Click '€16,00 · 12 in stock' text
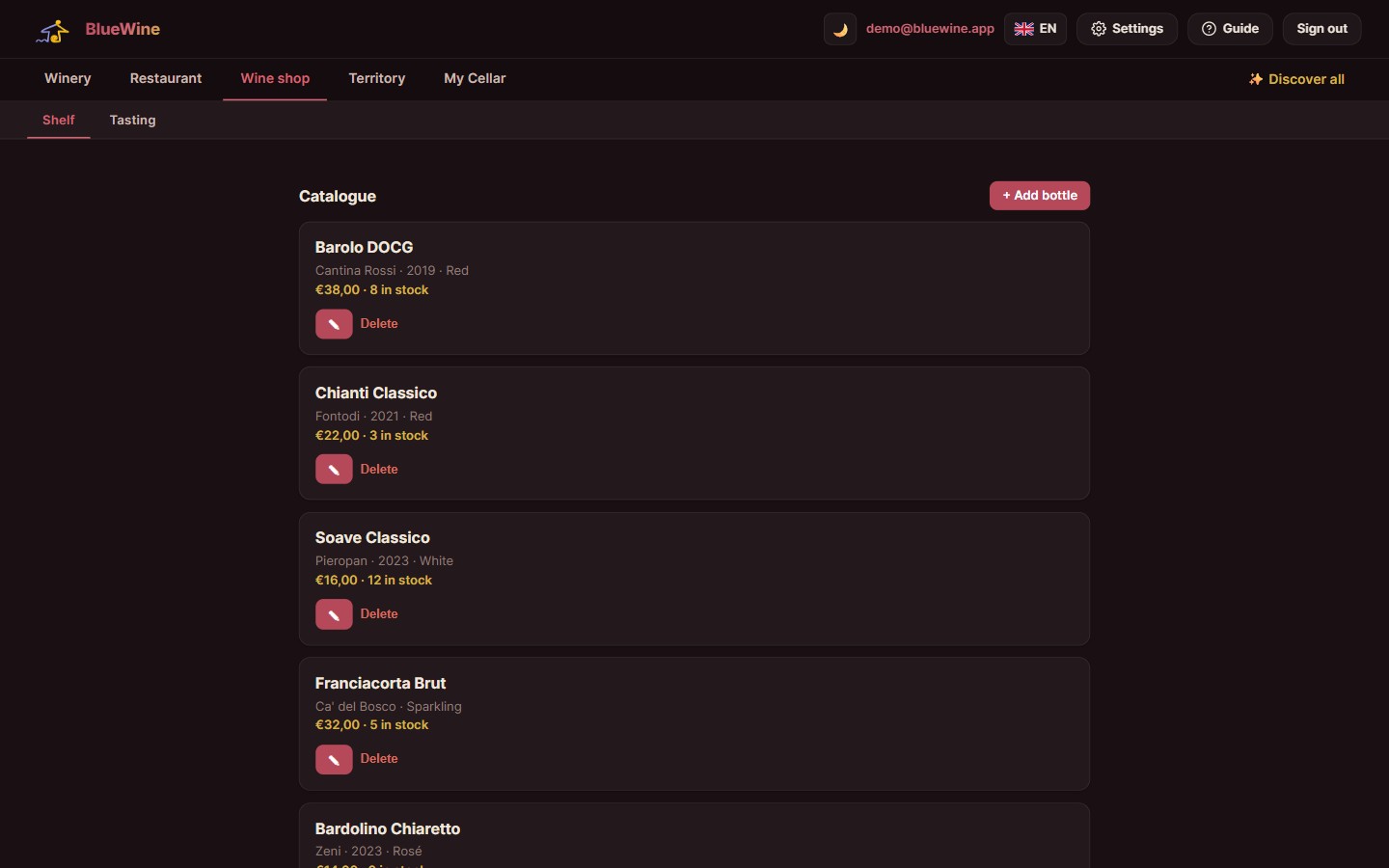The width and height of the screenshot is (1389, 868). pos(373,581)
